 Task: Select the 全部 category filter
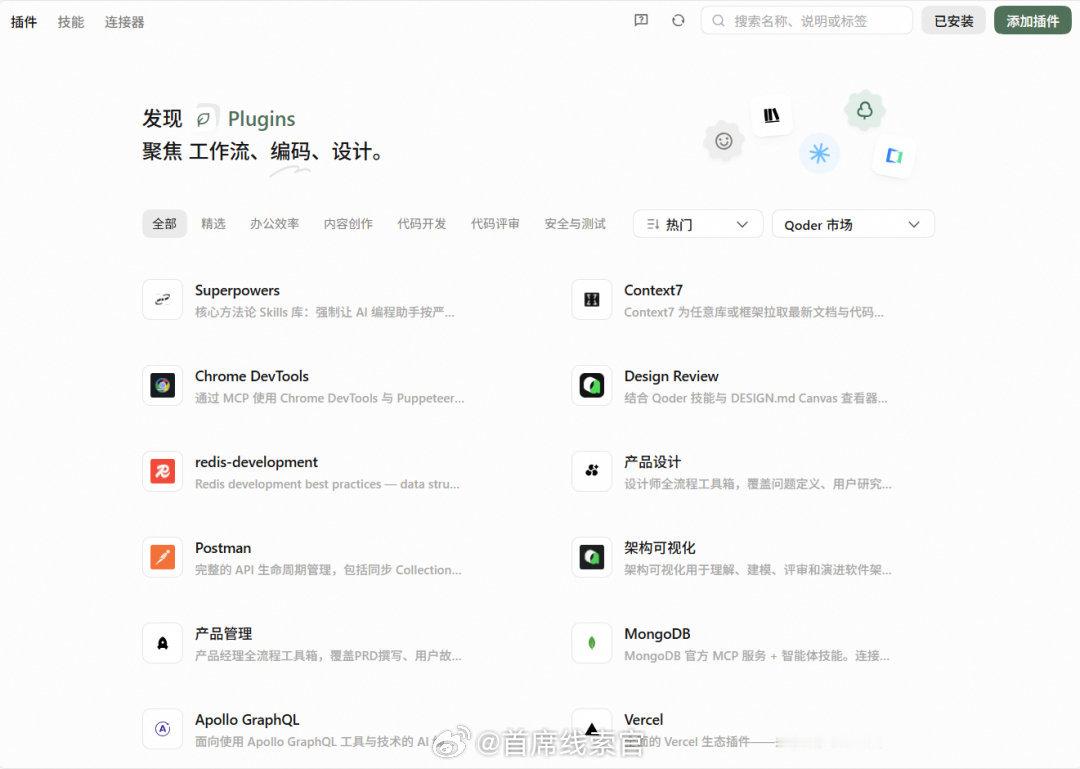(165, 224)
